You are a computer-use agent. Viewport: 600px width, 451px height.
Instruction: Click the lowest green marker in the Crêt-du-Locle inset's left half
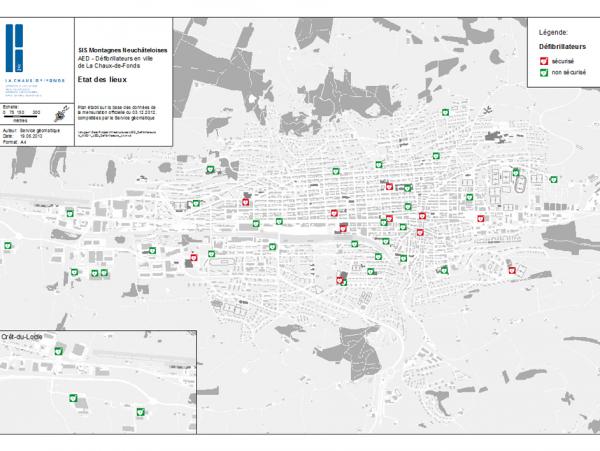coord(74,398)
